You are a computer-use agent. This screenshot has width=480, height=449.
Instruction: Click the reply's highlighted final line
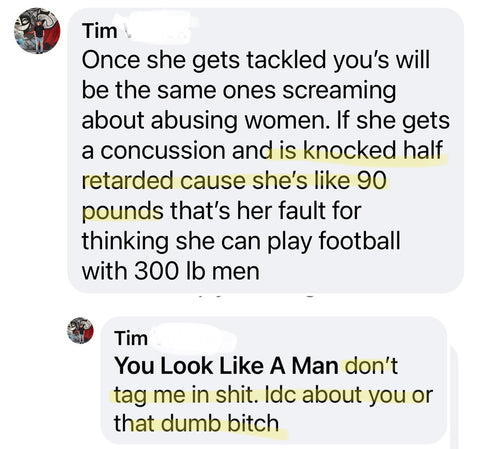pyautogui.click(x=196, y=424)
